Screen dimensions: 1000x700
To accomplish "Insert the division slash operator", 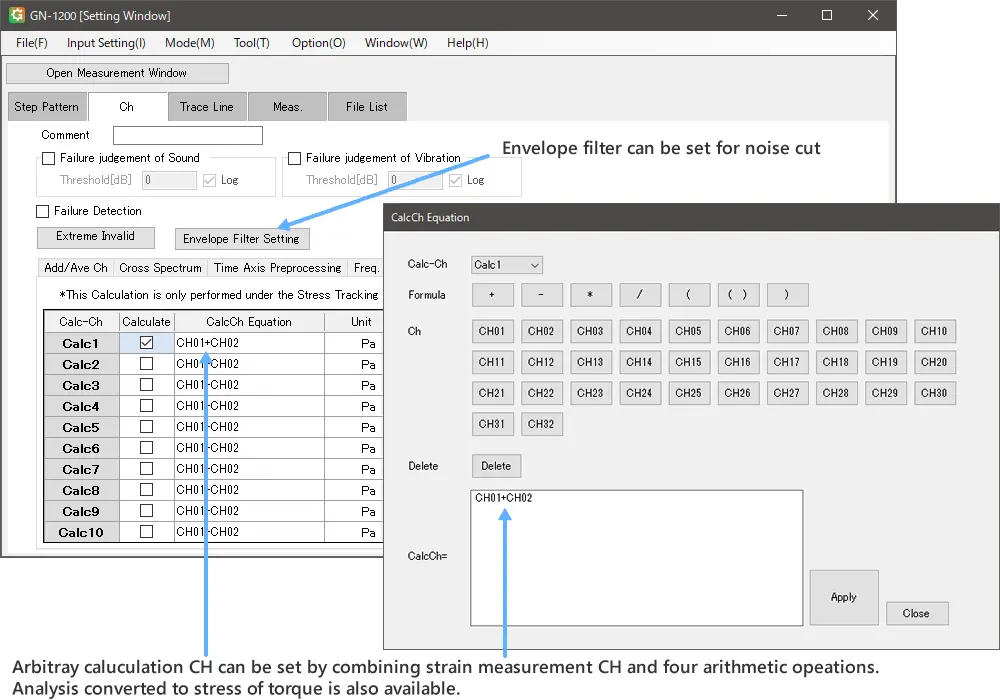I will pyautogui.click(x=640, y=295).
